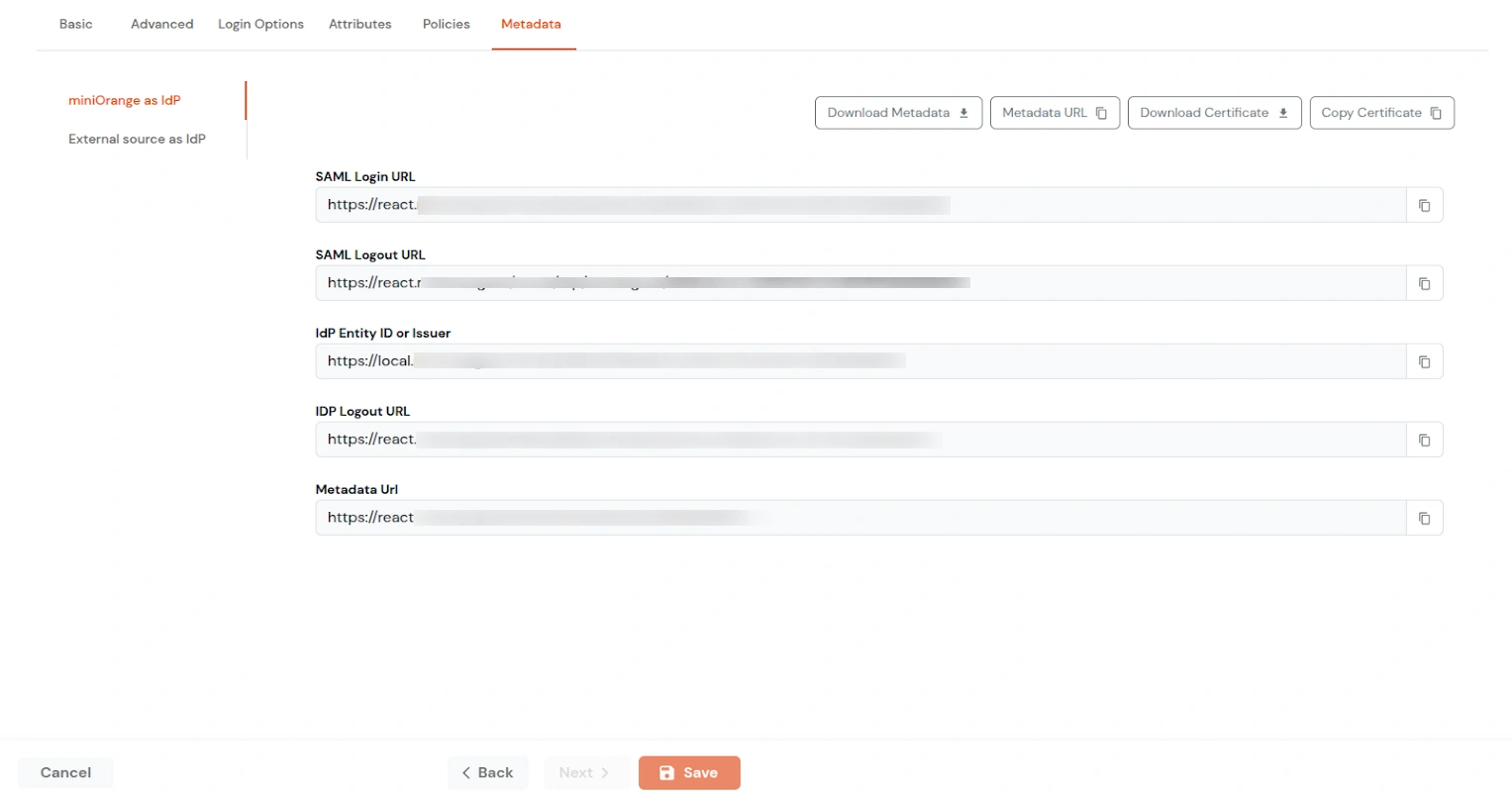Open the Advanced tab
Viewport: 1512px width, 796px height.
pyautogui.click(x=161, y=24)
